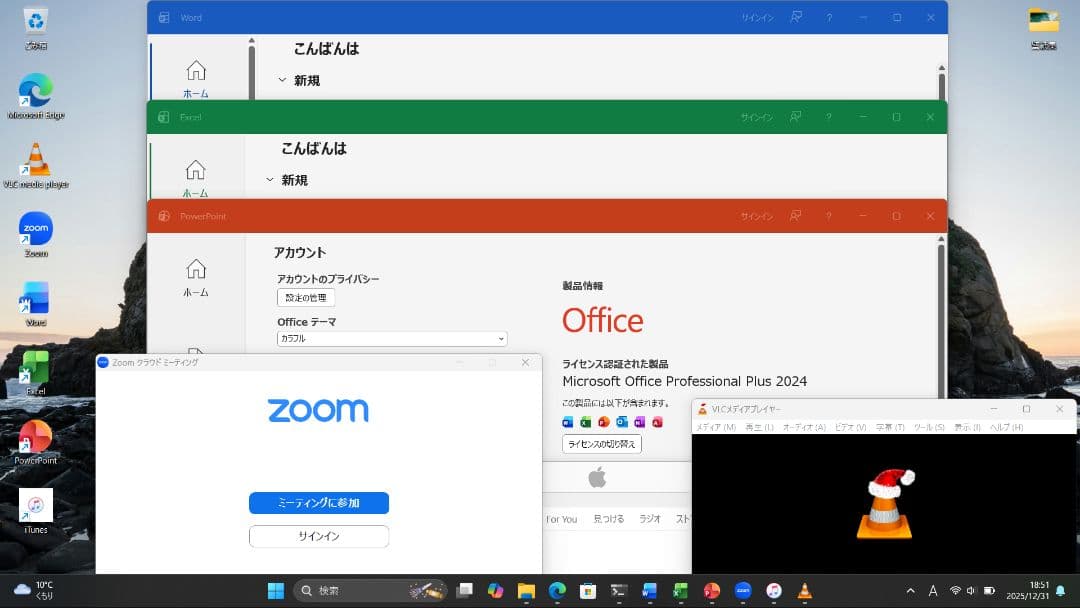Click the サインイン button in Zoom

(318, 537)
